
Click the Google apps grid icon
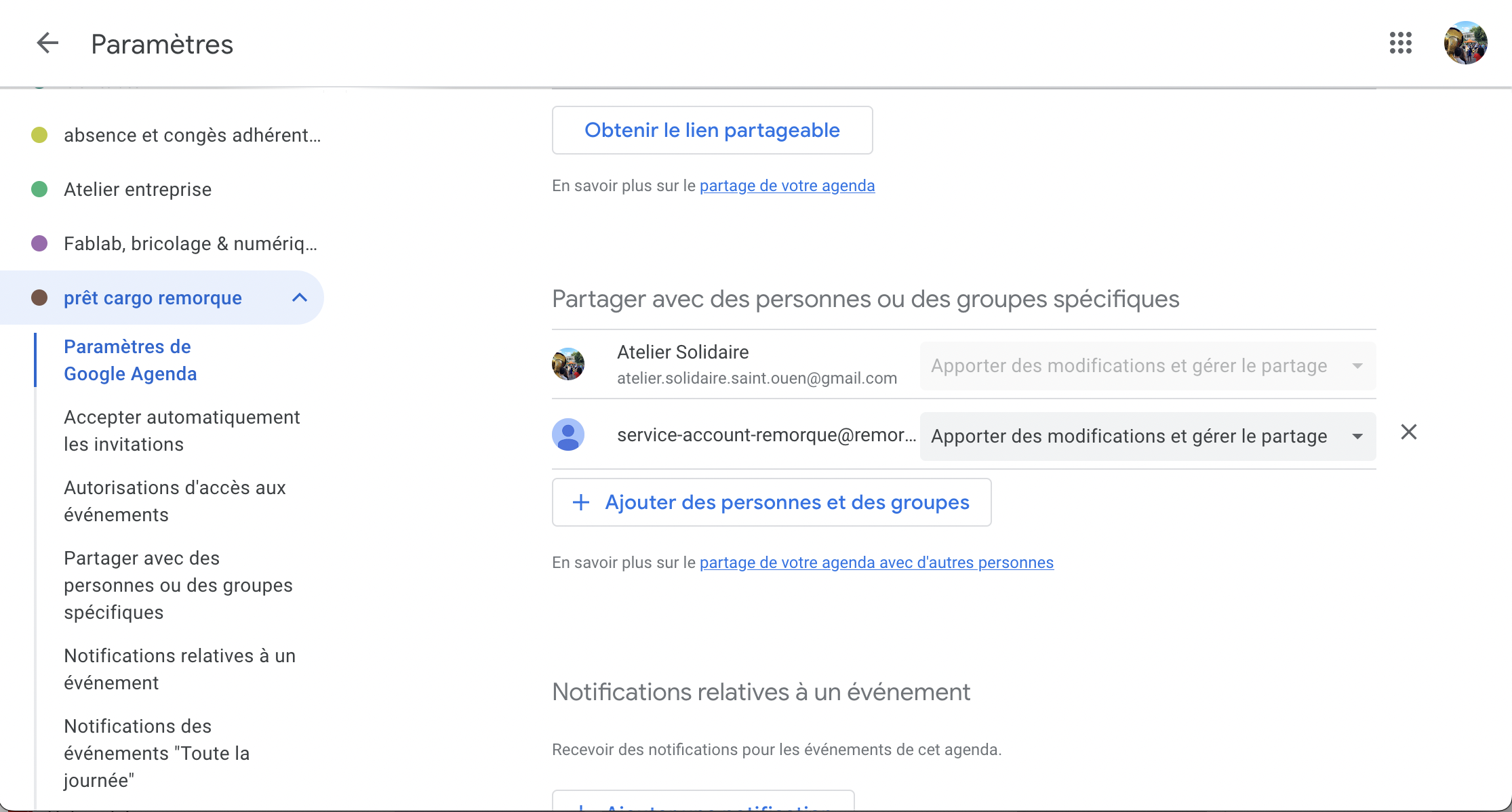click(x=1400, y=43)
